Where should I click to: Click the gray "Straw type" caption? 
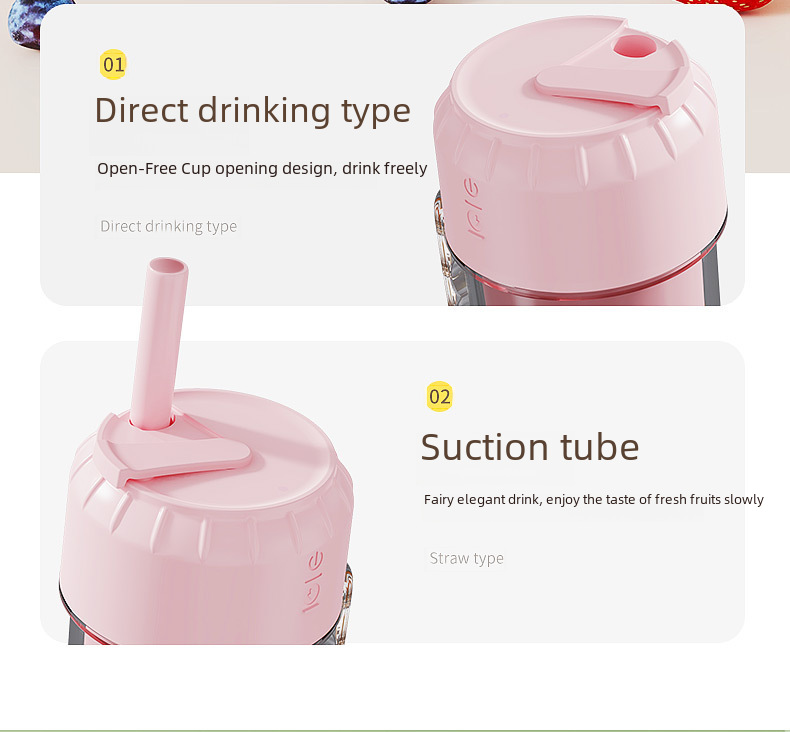coord(467,558)
